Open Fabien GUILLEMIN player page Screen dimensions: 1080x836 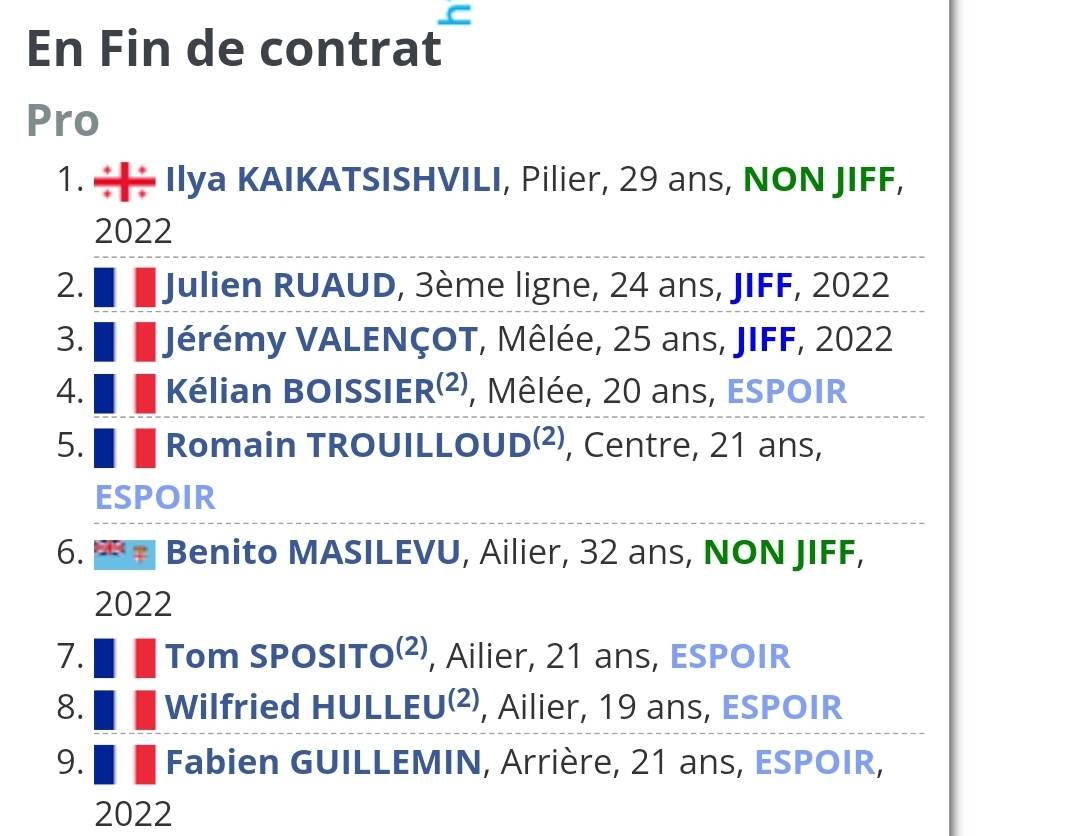tap(324, 762)
